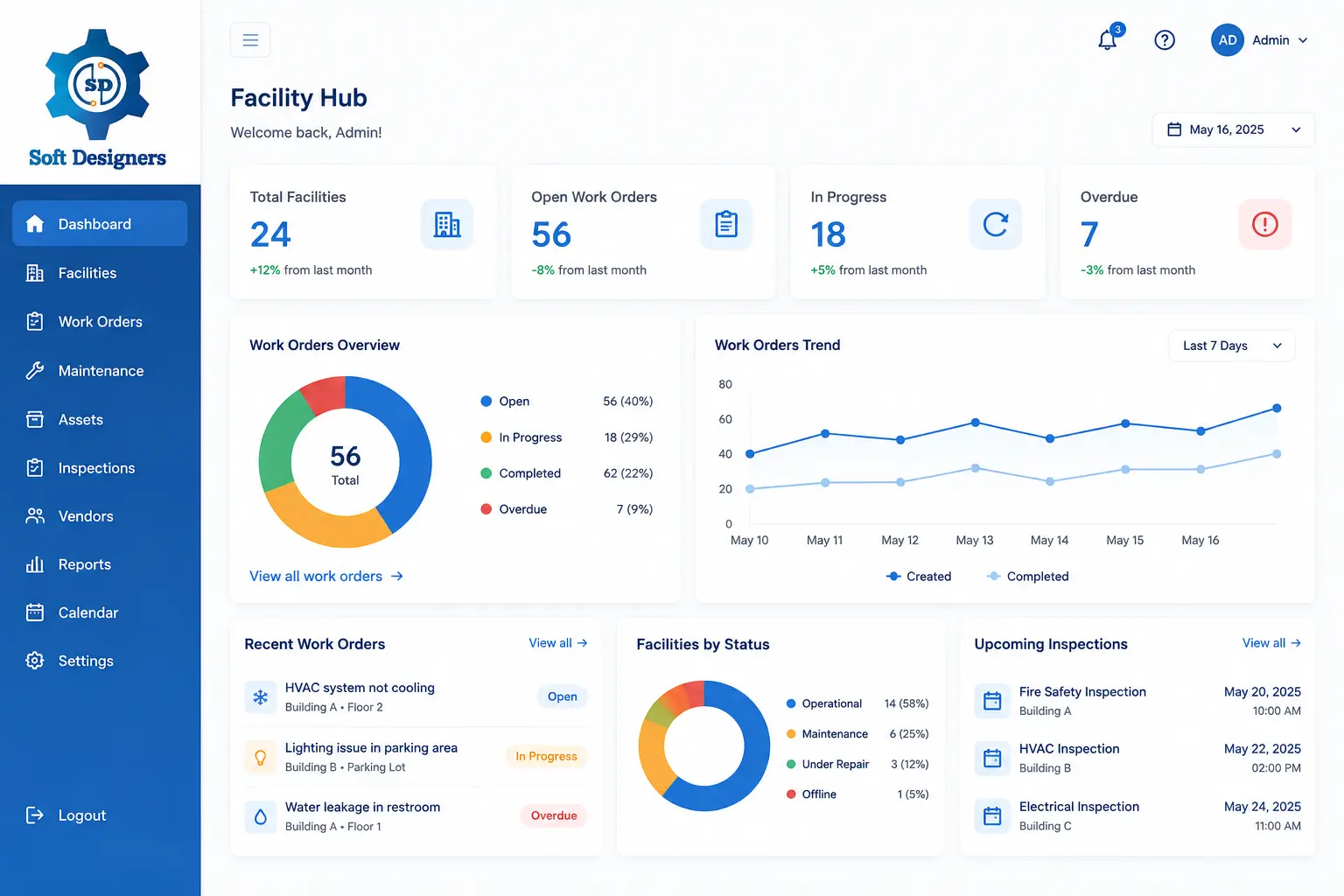Click the Logout door icon in sidebar

tap(35, 815)
